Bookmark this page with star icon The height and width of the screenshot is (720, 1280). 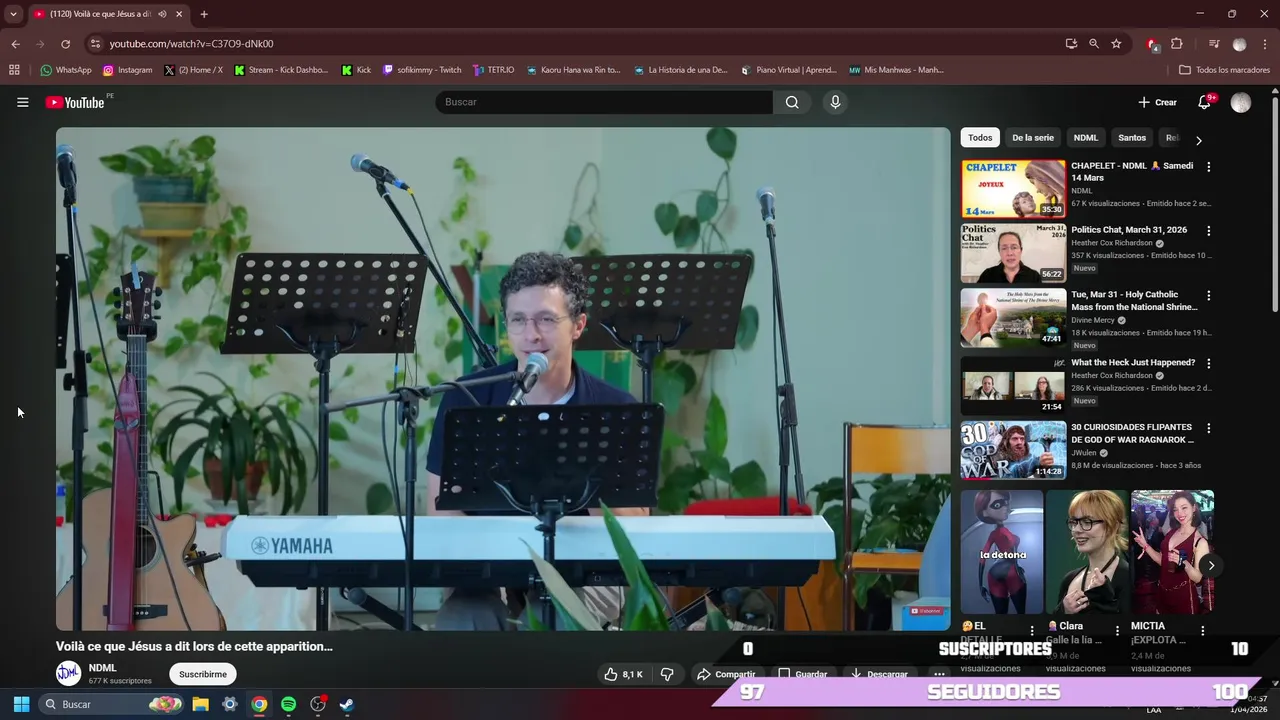pos(1116,44)
